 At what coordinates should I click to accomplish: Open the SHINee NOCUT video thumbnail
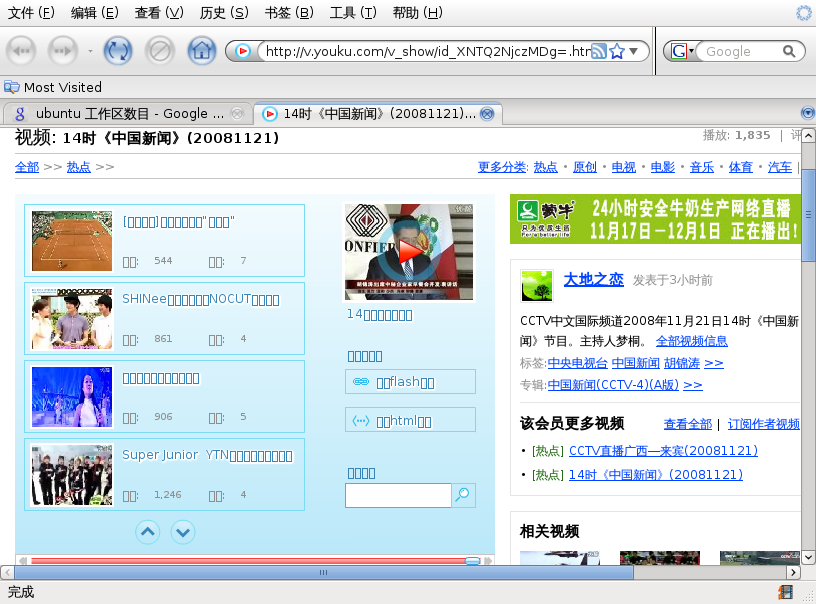[72, 319]
